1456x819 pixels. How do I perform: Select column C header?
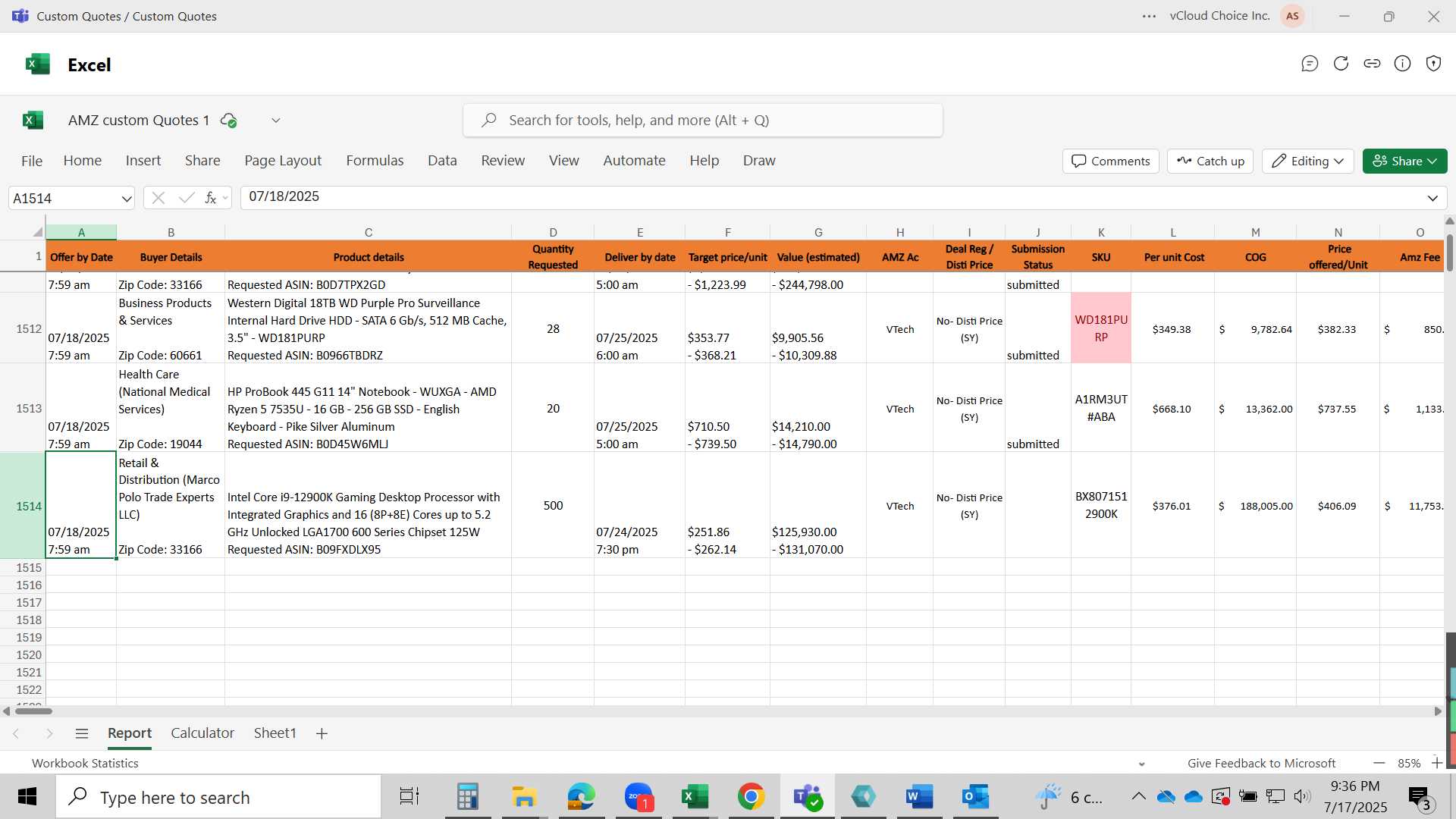[x=368, y=232]
